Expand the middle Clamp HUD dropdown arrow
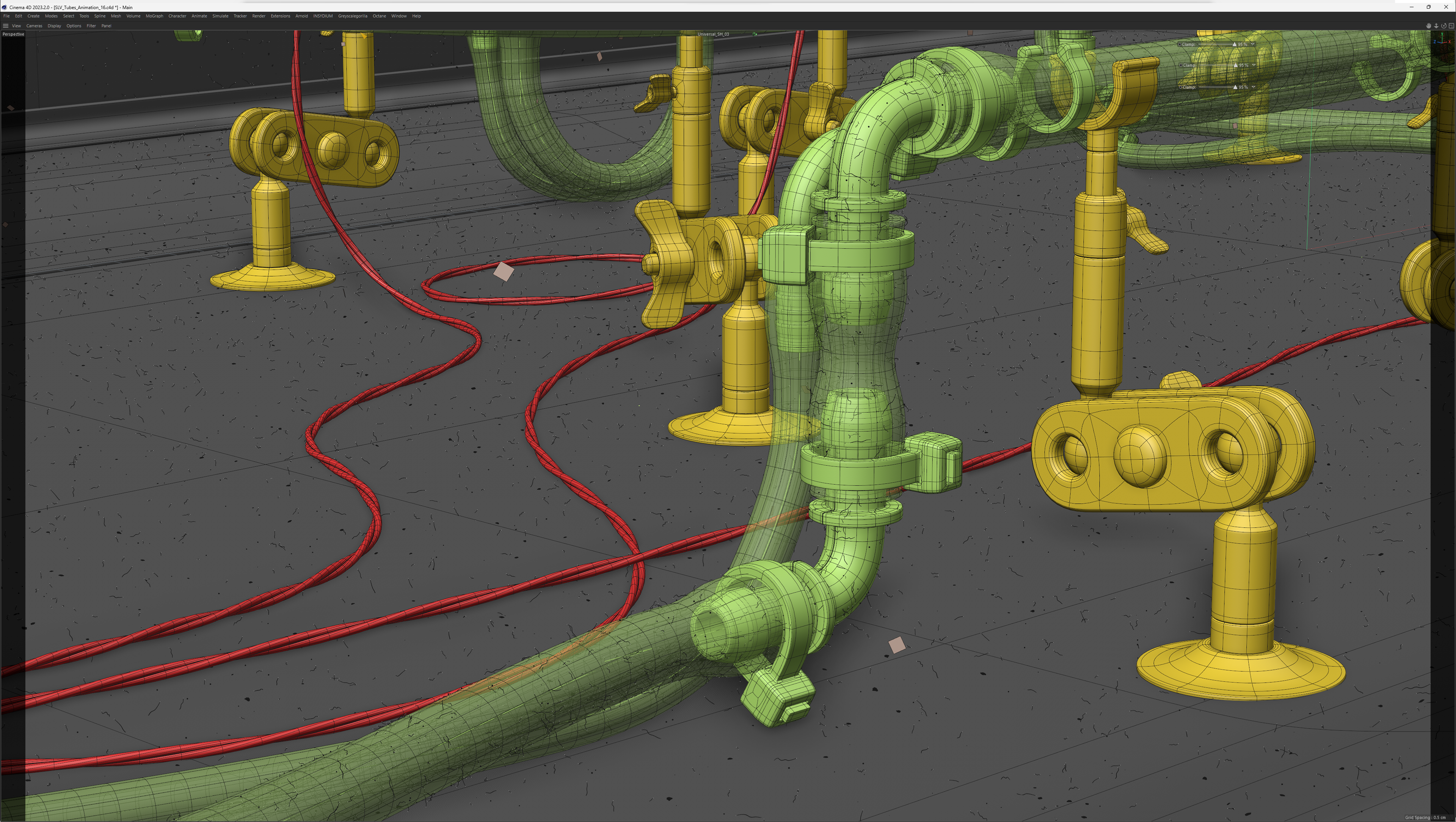Image resolution: width=1456 pixels, height=822 pixels. pos(1254,65)
